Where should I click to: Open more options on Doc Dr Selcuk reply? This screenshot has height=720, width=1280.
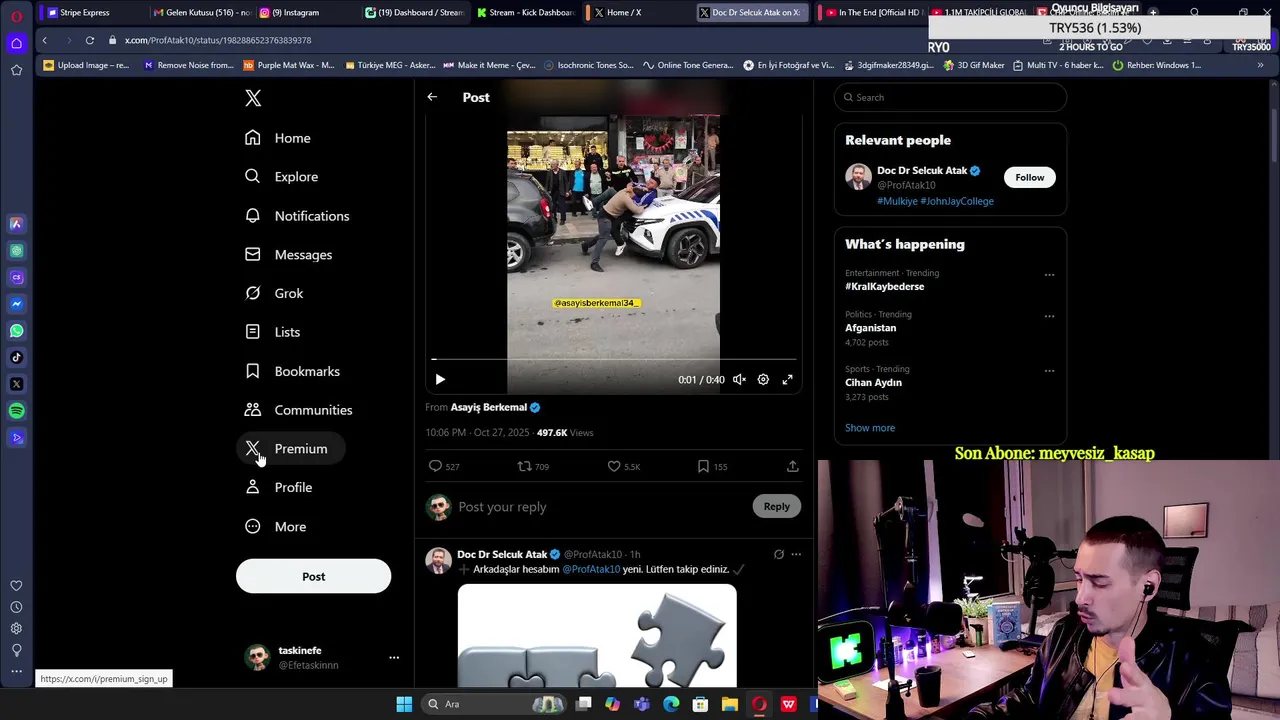(x=796, y=554)
